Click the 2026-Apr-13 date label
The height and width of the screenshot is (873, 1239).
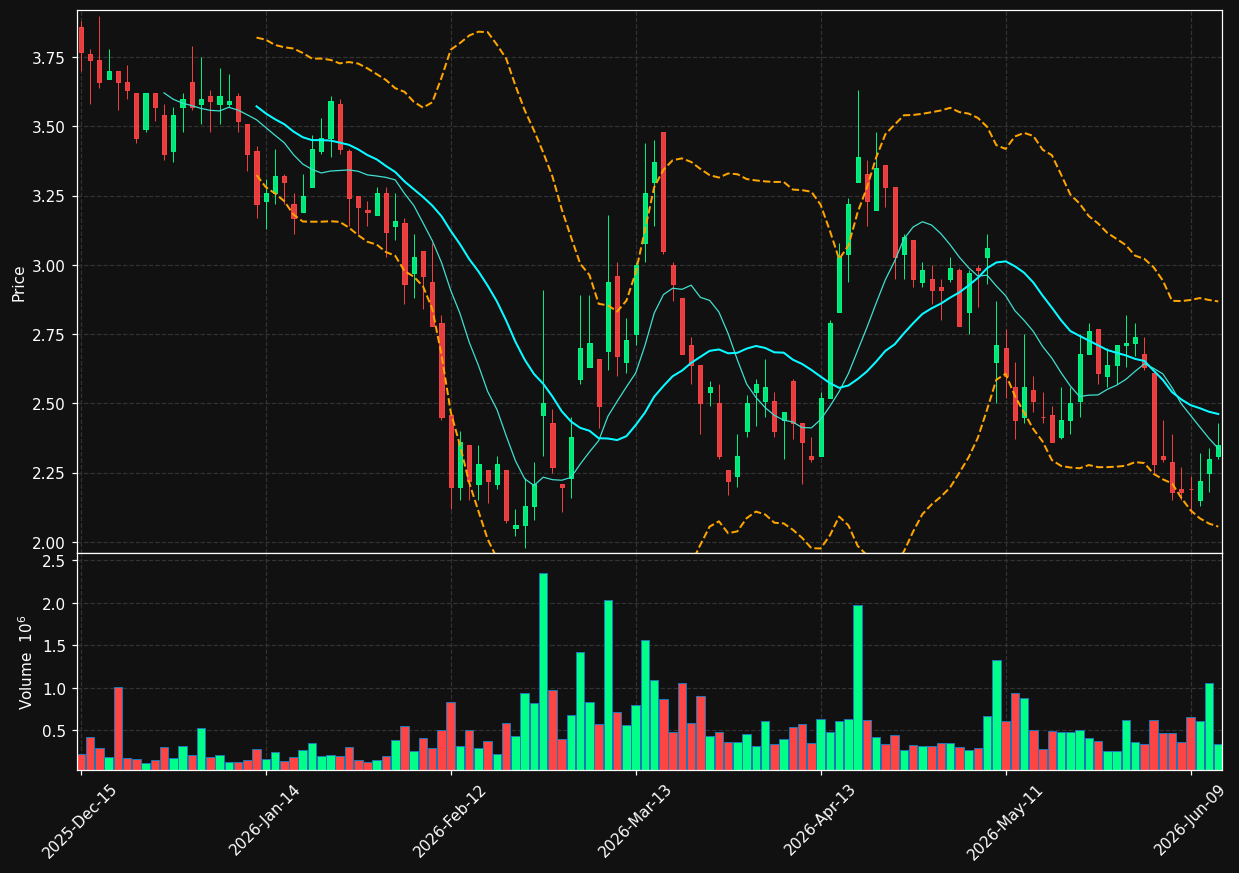coord(819,821)
